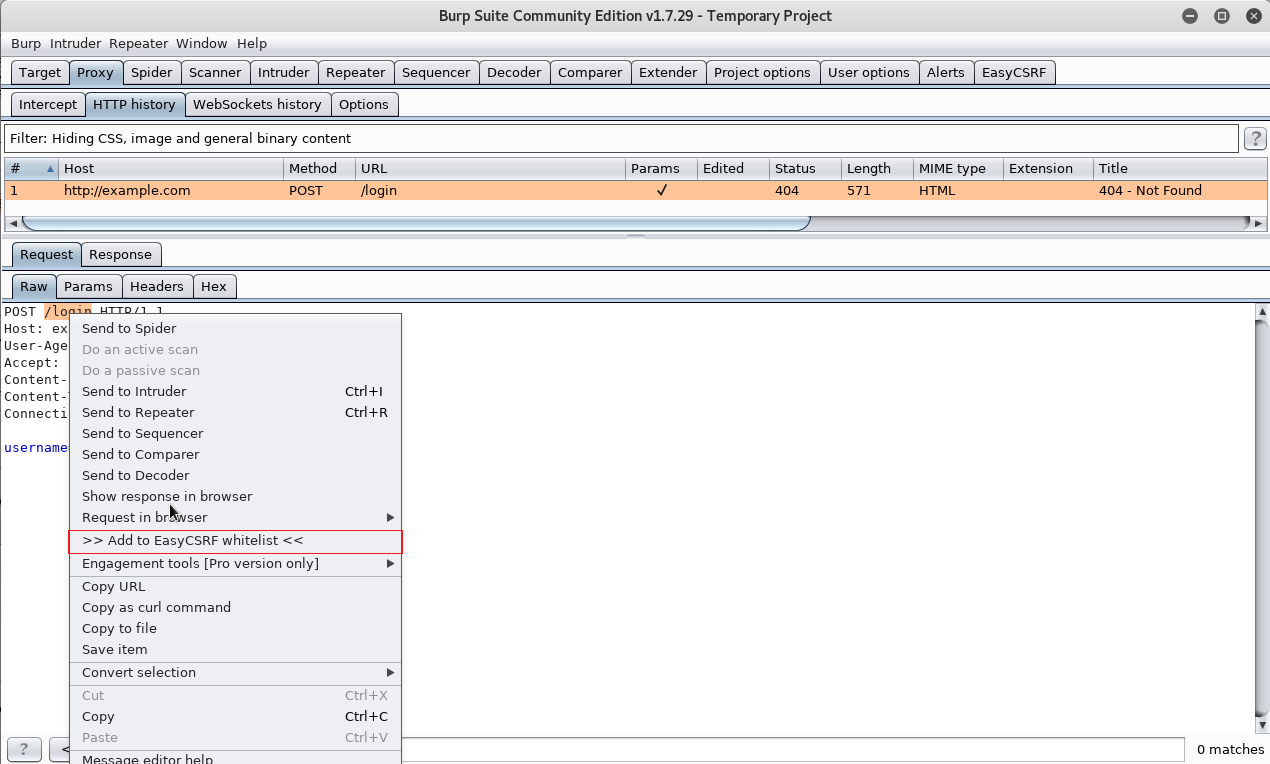The height and width of the screenshot is (764, 1270).
Task: Choose Send to Sequencer
Action: pyautogui.click(x=235, y=433)
